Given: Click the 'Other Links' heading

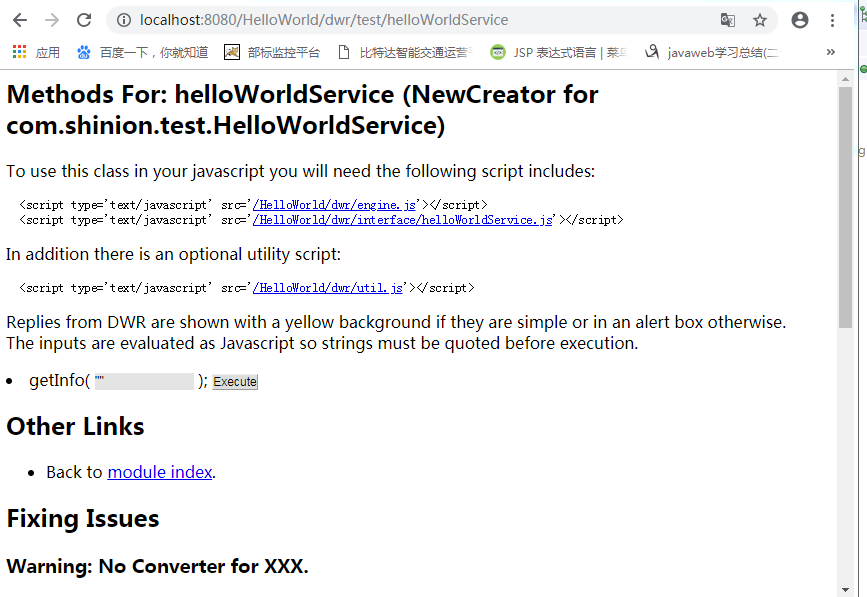Looking at the screenshot, I should (x=75, y=427).
